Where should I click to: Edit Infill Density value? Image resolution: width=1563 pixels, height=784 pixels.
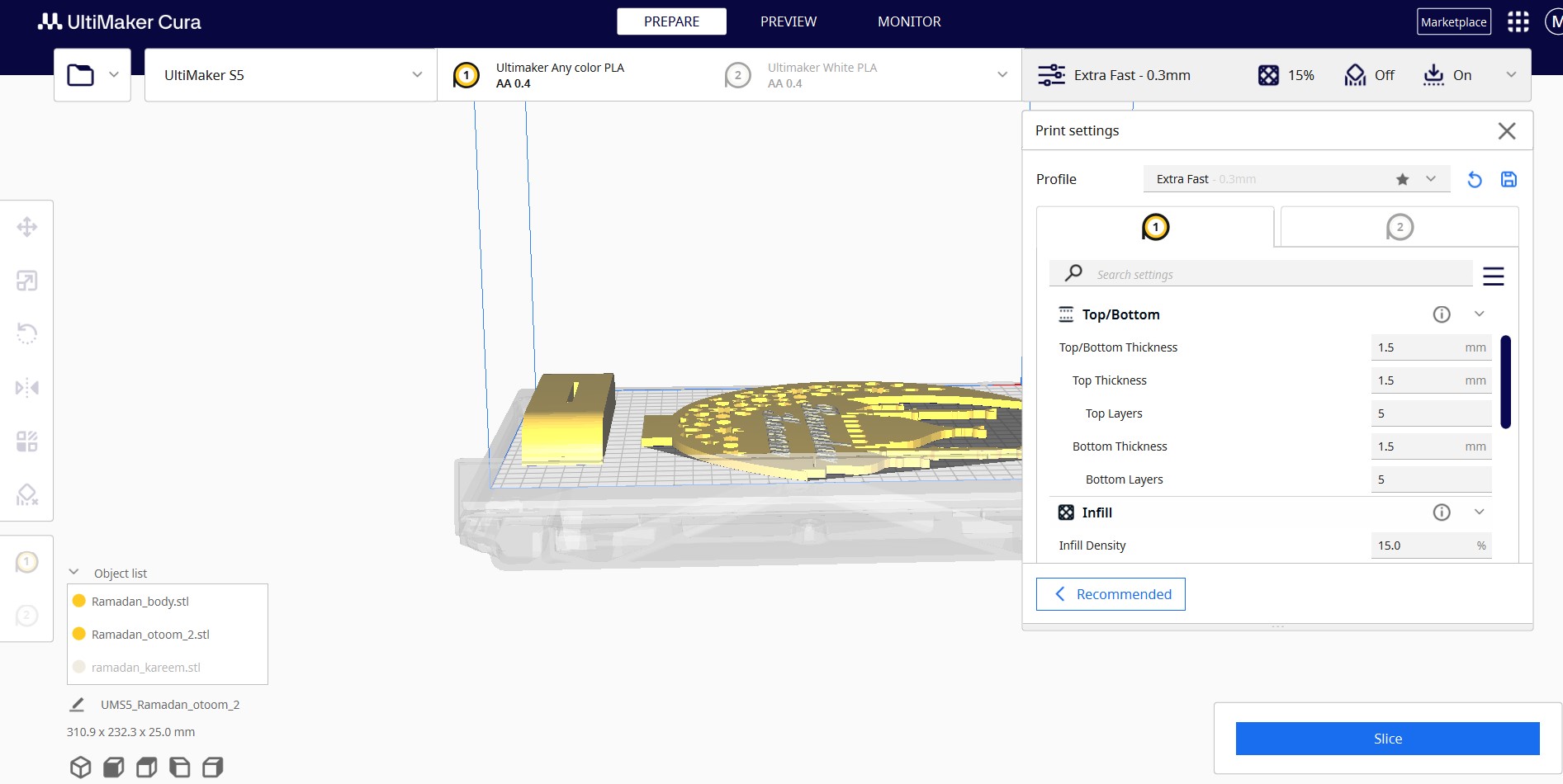1432,545
